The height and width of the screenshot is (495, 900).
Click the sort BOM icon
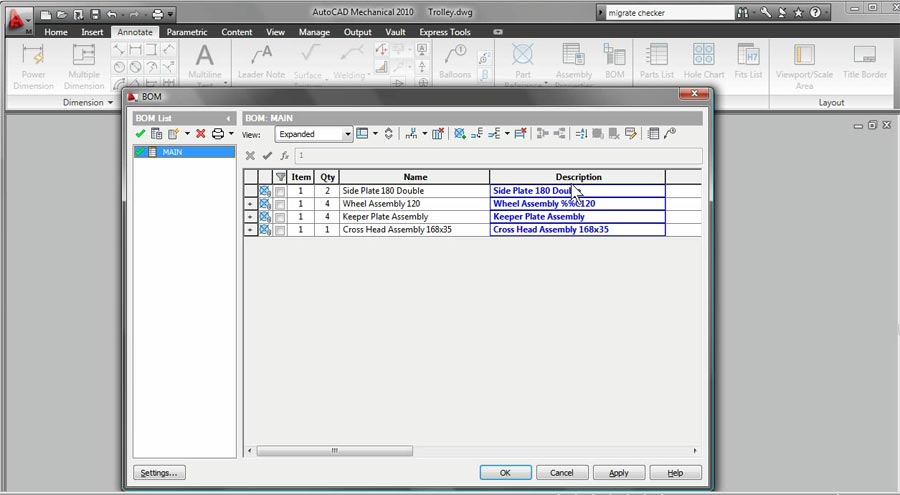581,134
